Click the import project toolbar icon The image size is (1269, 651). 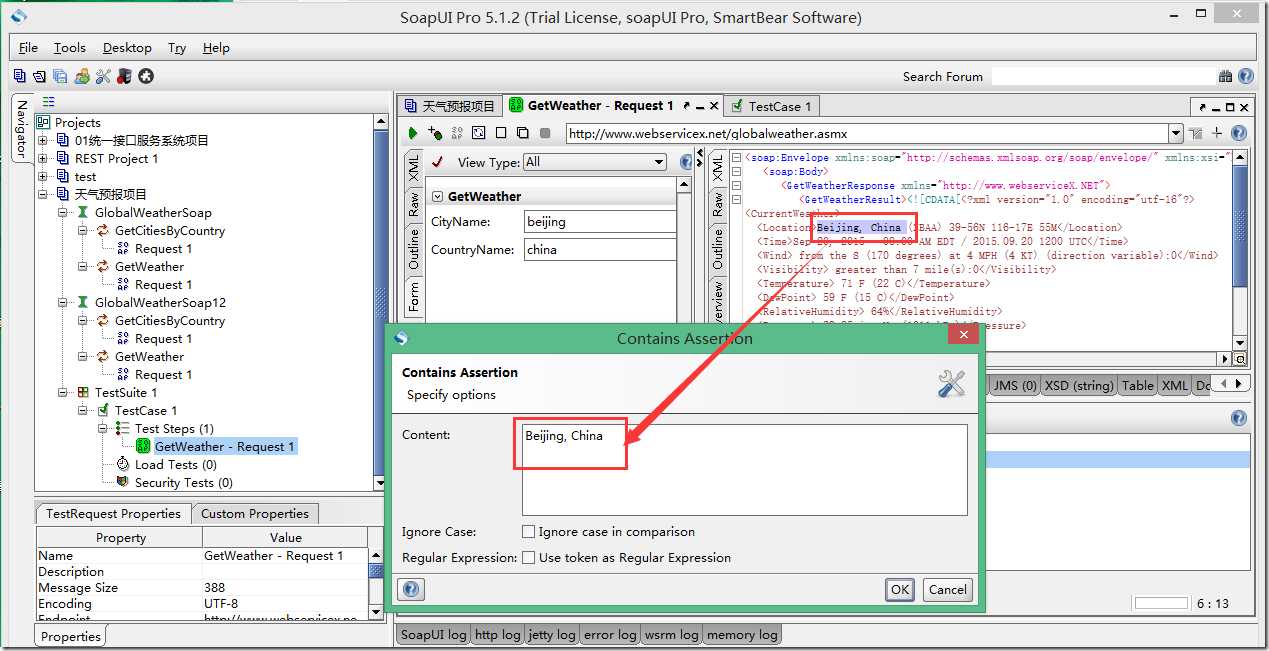click(x=39, y=76)
